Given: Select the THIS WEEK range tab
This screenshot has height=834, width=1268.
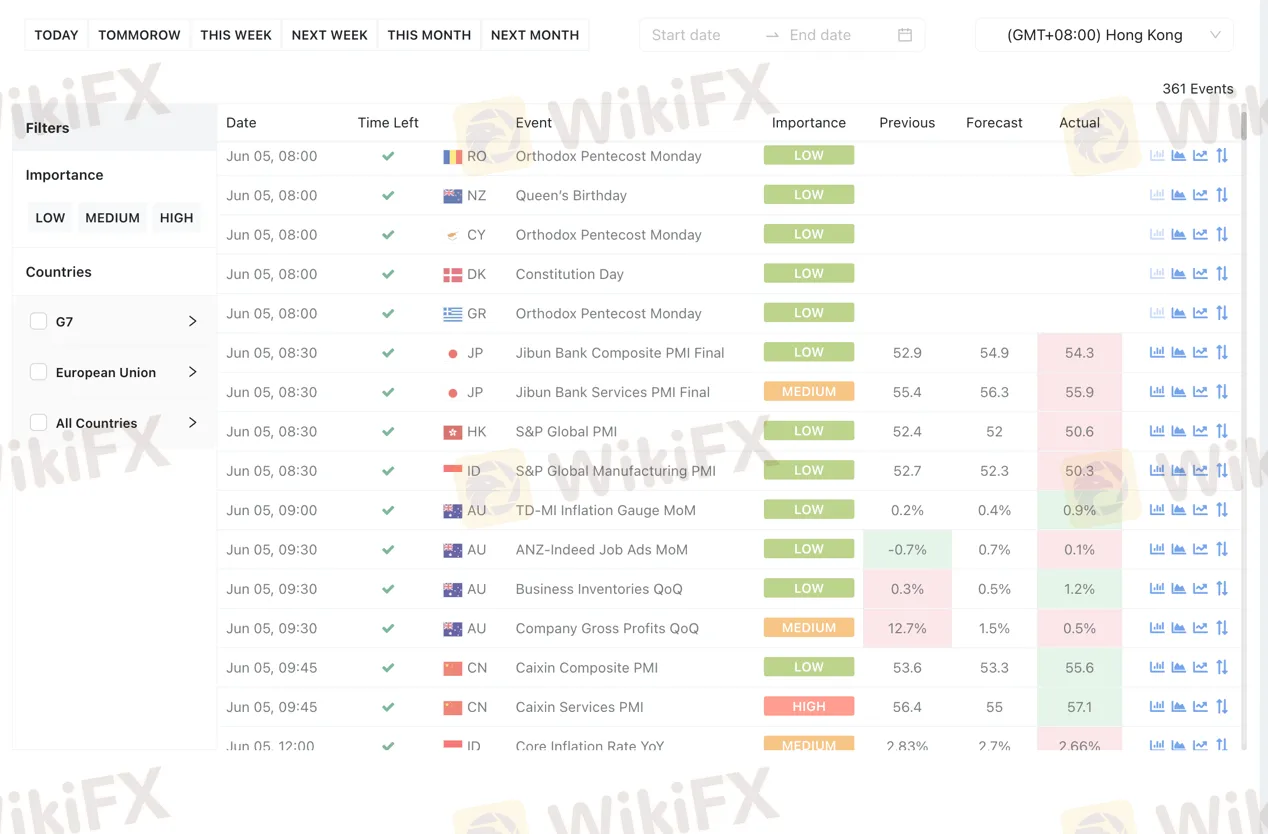Looking at the screenshot, I should 236,35.
